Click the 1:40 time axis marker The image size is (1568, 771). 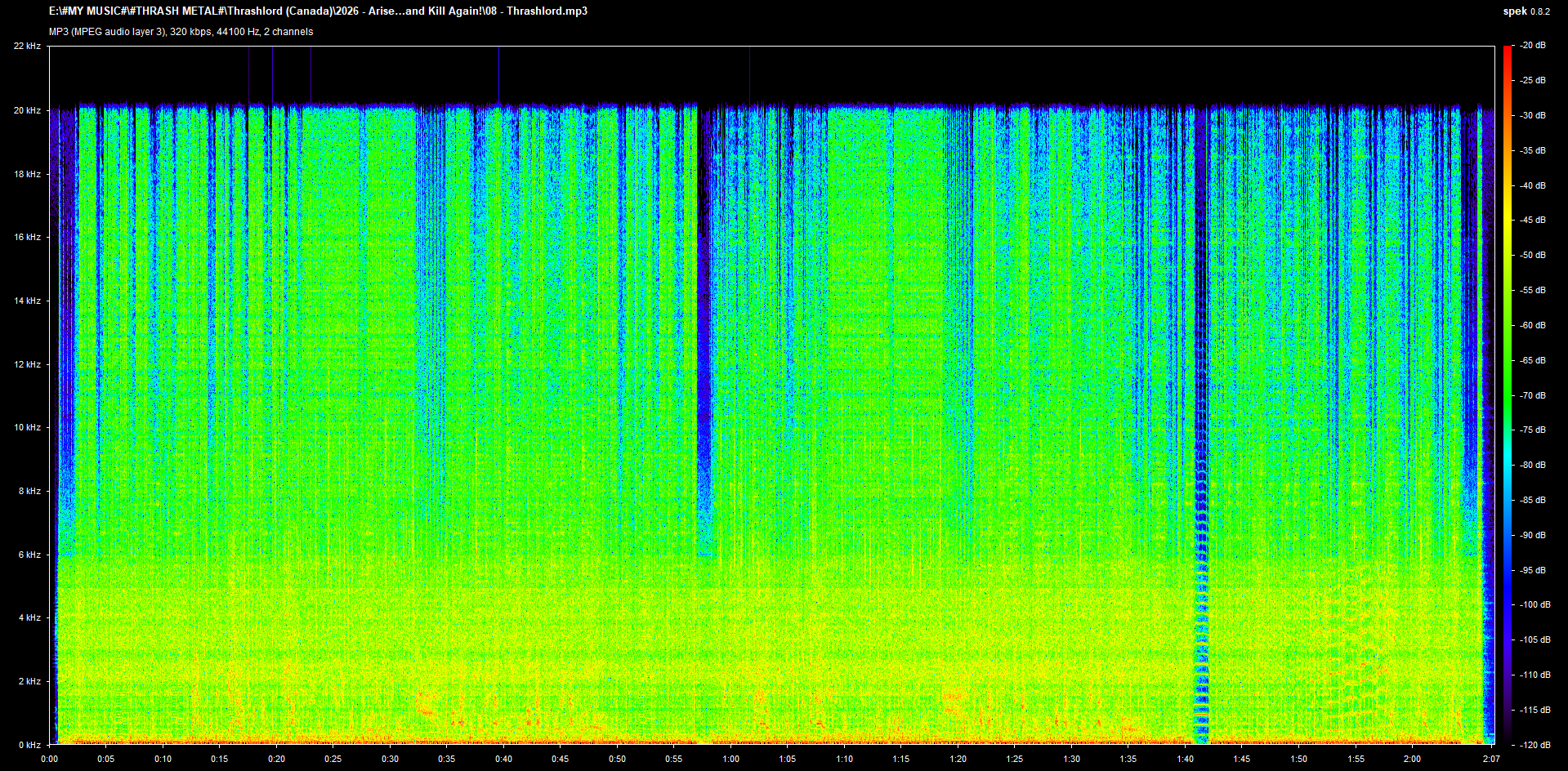pos(1185,759)
